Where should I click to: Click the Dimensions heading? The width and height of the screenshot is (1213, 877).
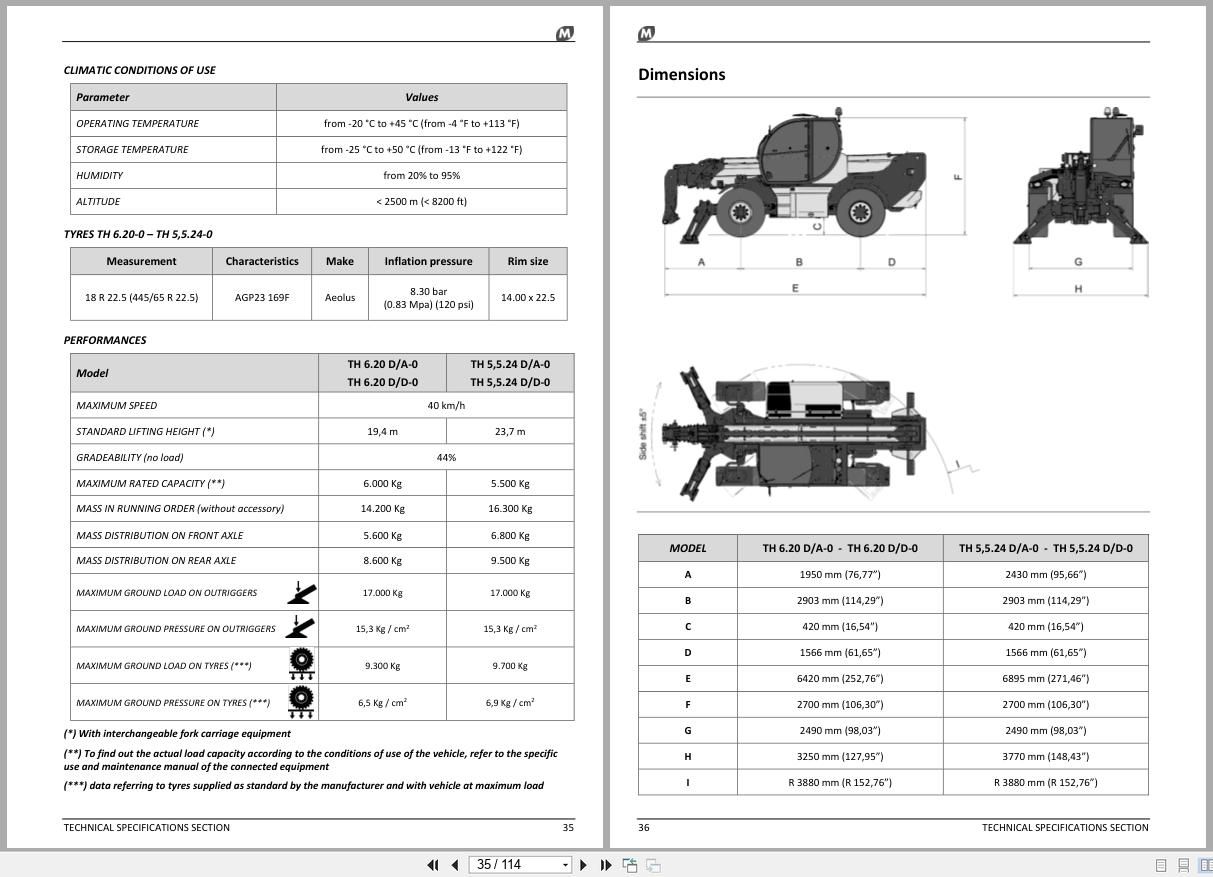pyautogui.click(x=682, y=74)
